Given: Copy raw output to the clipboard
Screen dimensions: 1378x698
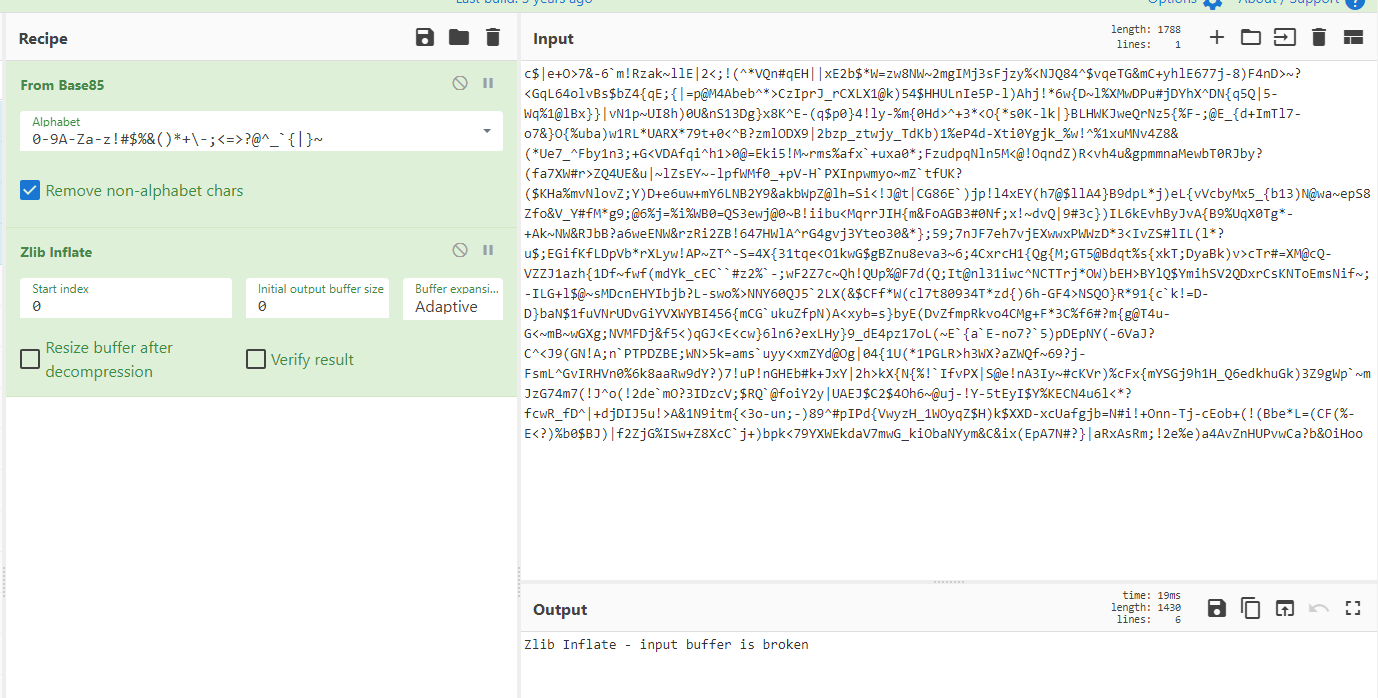Looking at the screenshot, I should [1250, 608].
